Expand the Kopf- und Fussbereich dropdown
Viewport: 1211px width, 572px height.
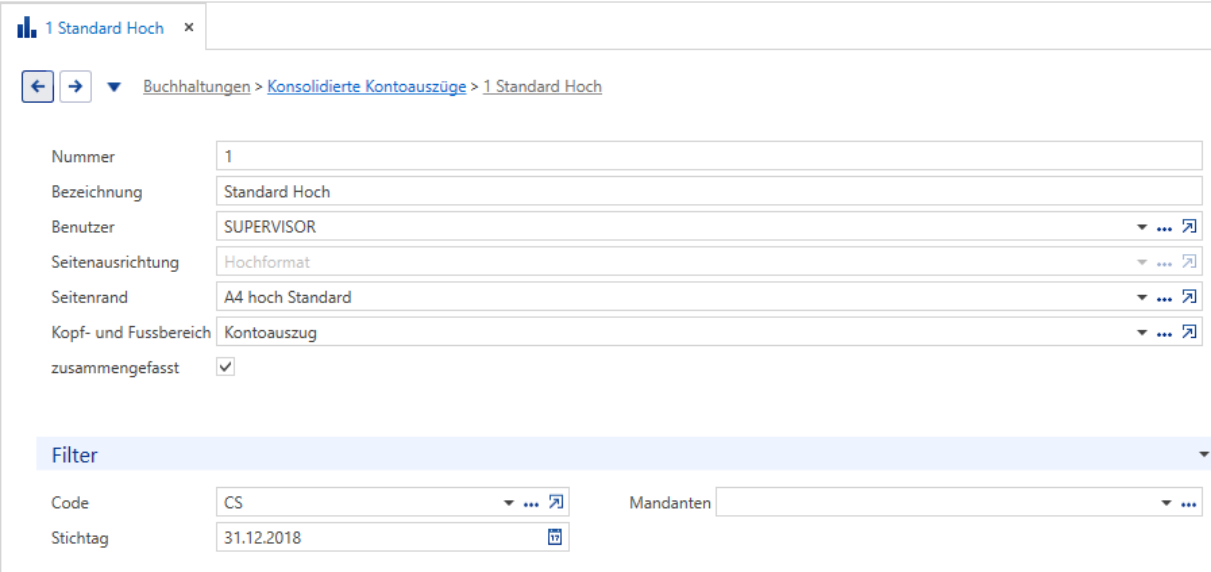click(1142, 334)
